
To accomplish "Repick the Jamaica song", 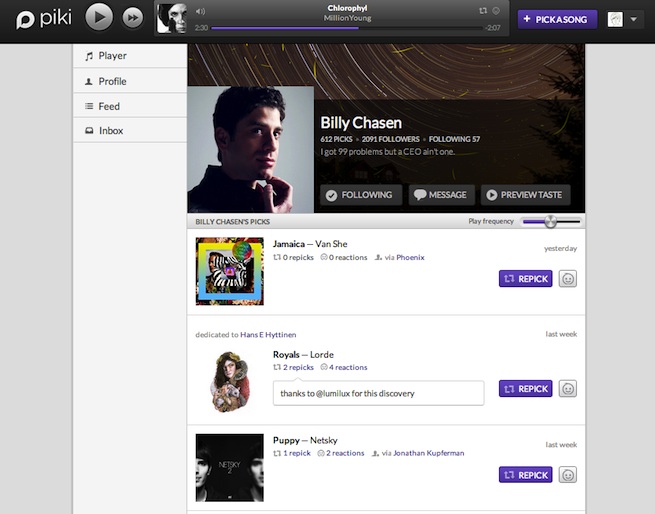I will point(526,279).
